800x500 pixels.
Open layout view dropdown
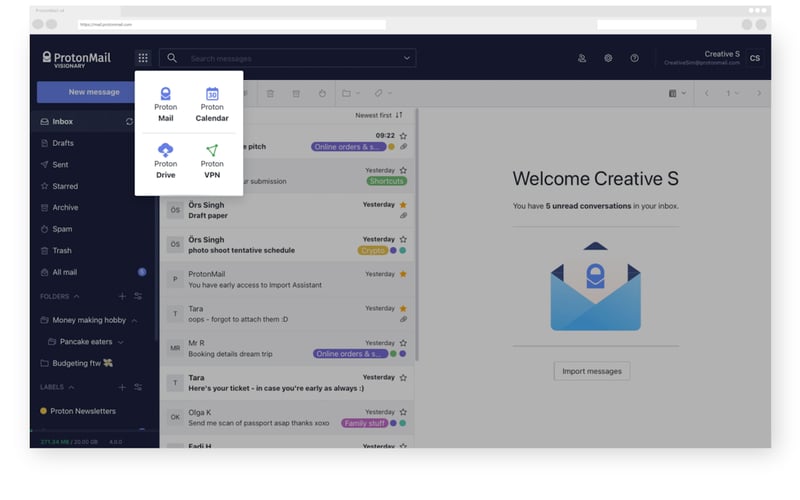[x=677, y=93]
